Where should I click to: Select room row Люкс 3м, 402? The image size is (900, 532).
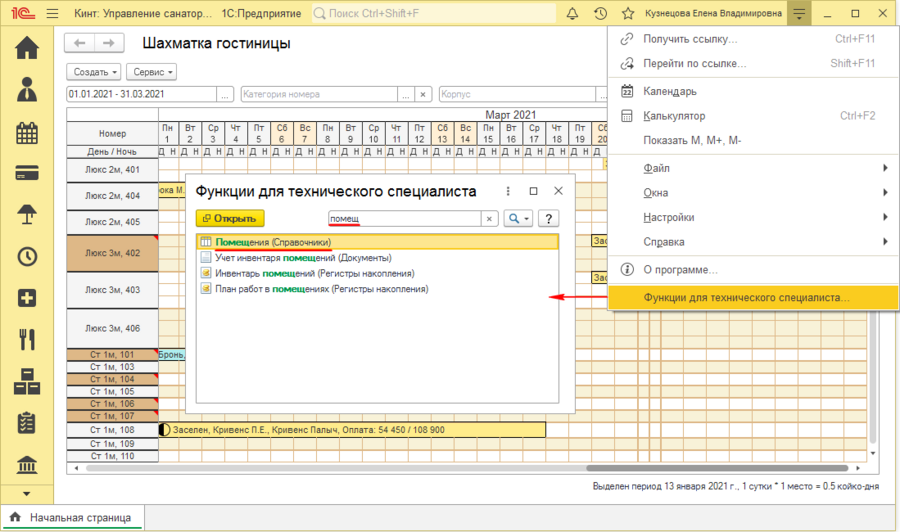click(112, 253)
